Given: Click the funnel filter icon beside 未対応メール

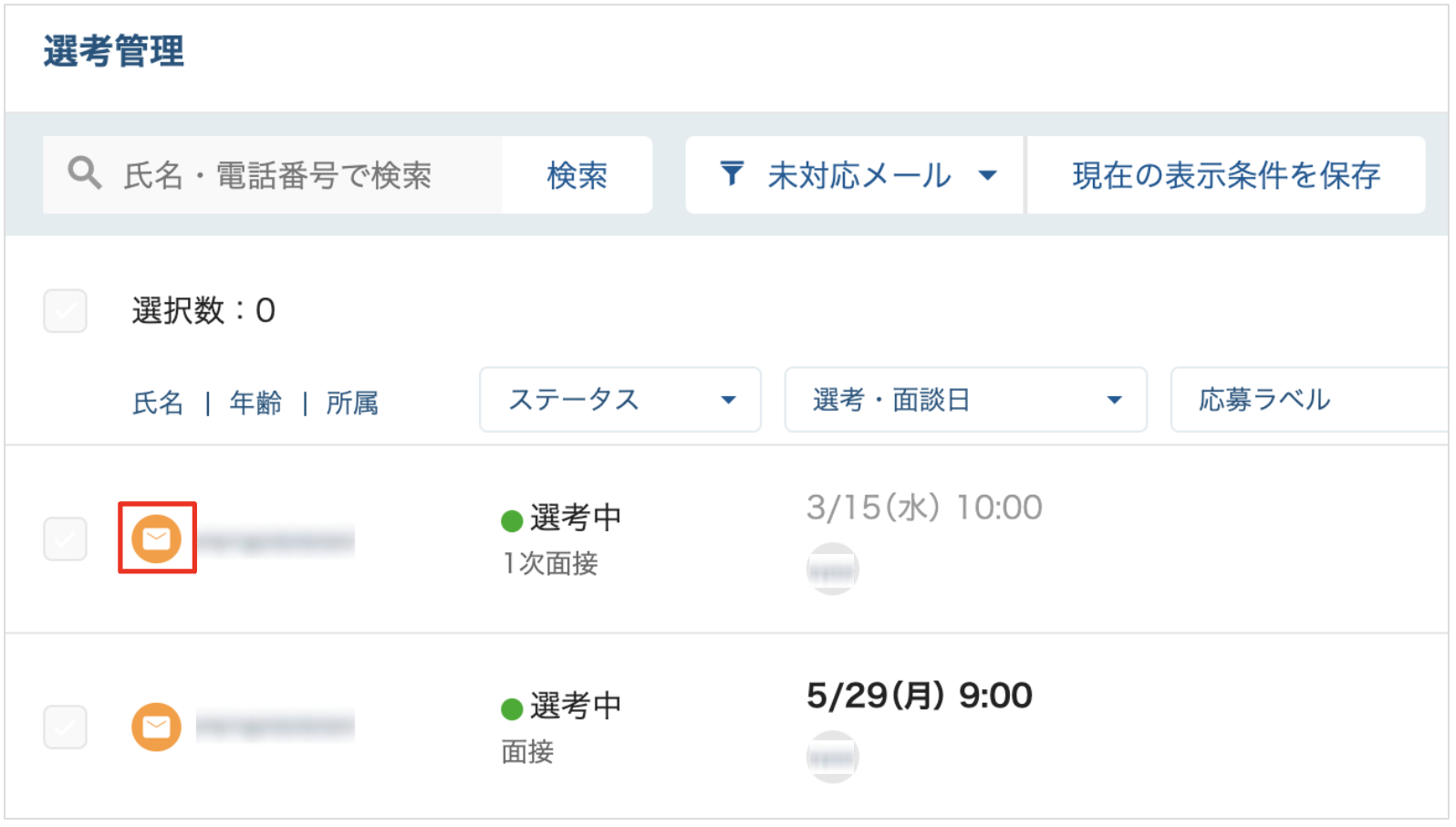Looking at the screenshot, I should pyautogui.click(x=732, y=173).
